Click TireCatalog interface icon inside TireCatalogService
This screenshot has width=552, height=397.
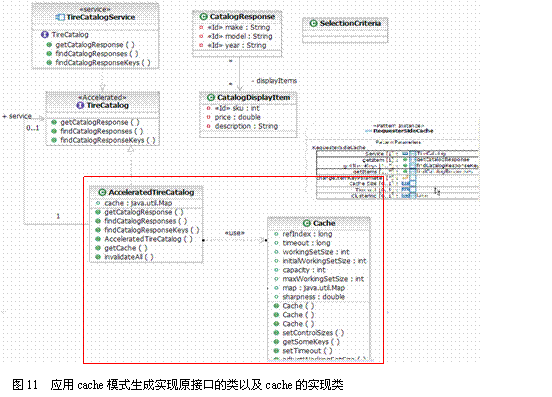(x=44, y=34)
